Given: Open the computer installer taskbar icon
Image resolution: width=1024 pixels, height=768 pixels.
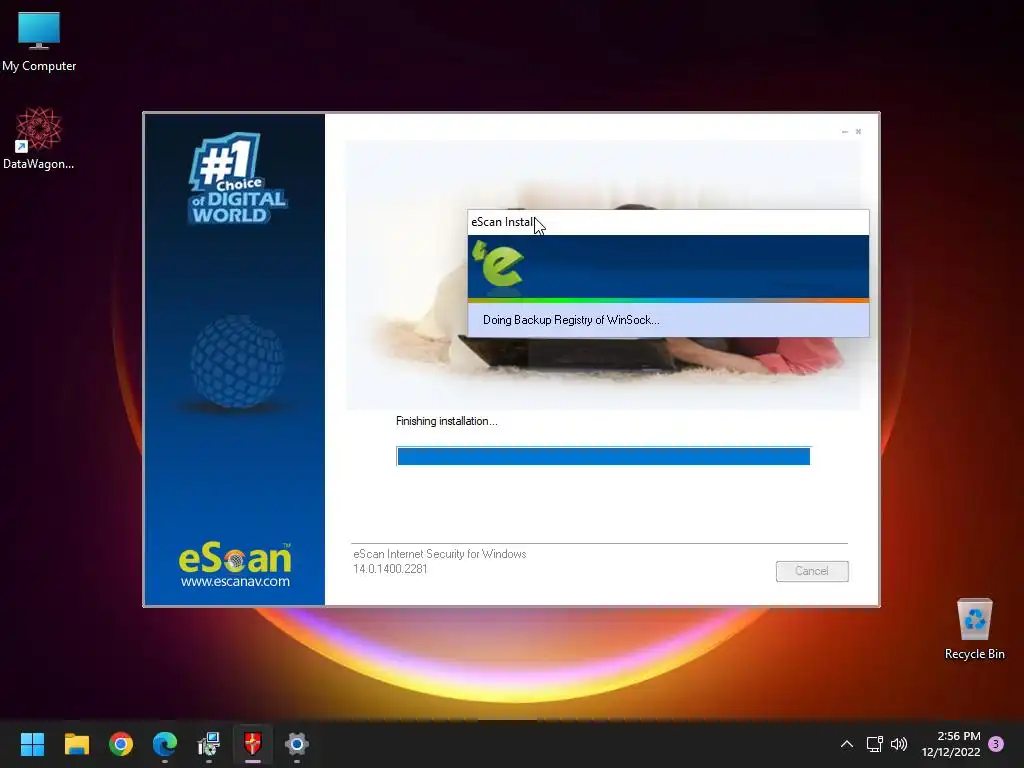Looking at the screenshot, I should (x=209, y=744).
